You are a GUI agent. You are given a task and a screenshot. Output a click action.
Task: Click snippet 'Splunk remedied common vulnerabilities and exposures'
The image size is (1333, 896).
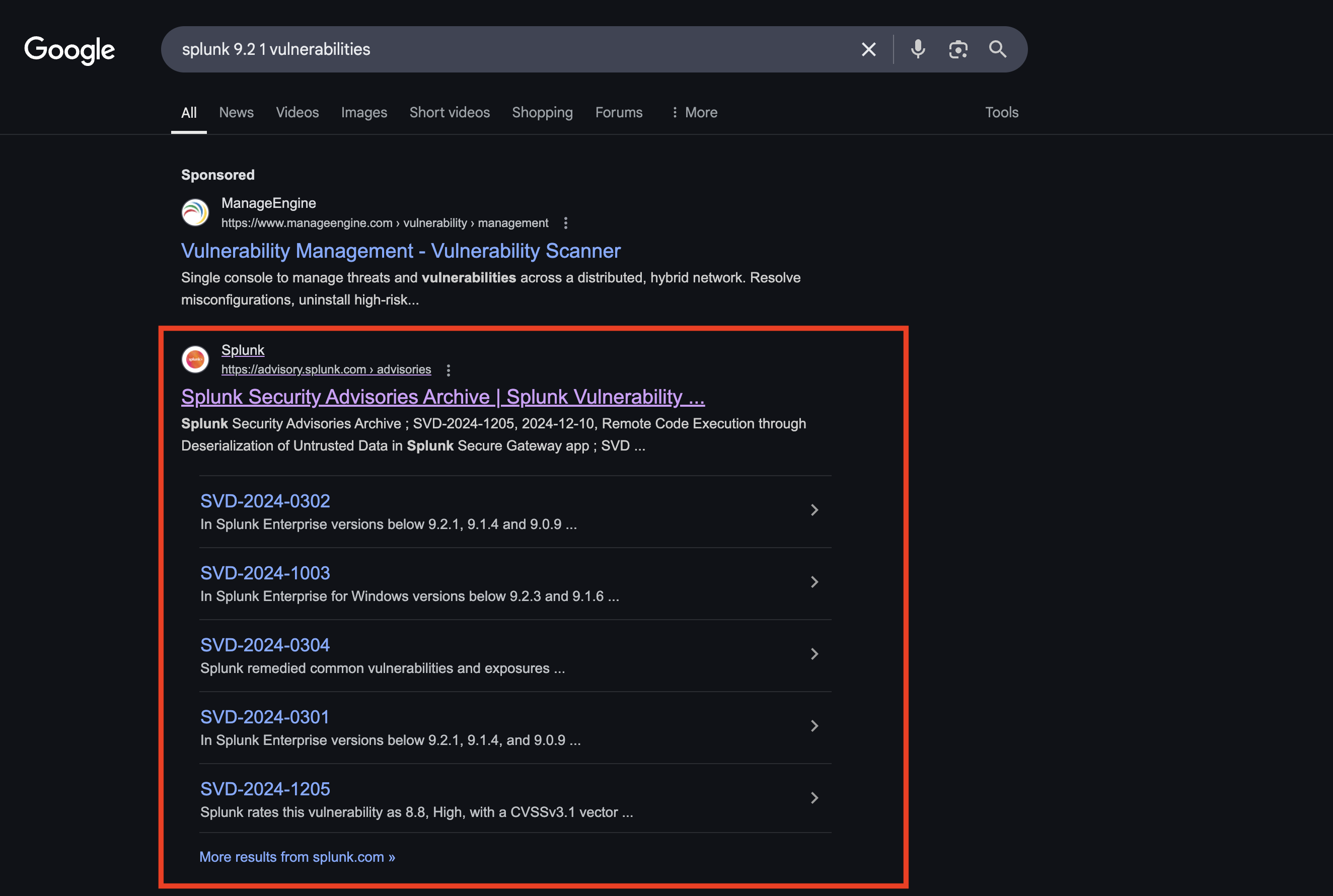tap(382, 668)
